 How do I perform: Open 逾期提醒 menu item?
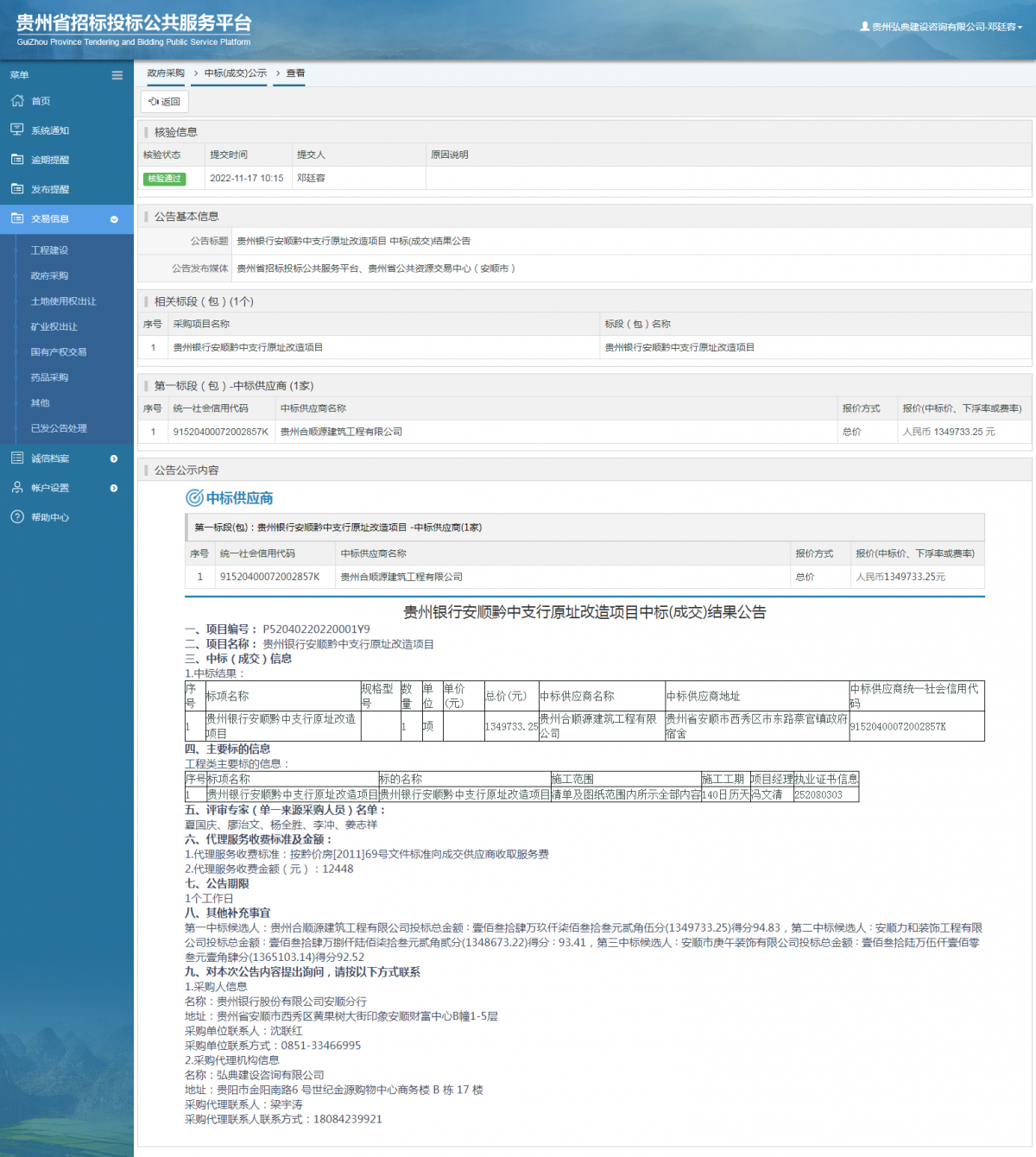pyautogui.click(x=50, y=160)
